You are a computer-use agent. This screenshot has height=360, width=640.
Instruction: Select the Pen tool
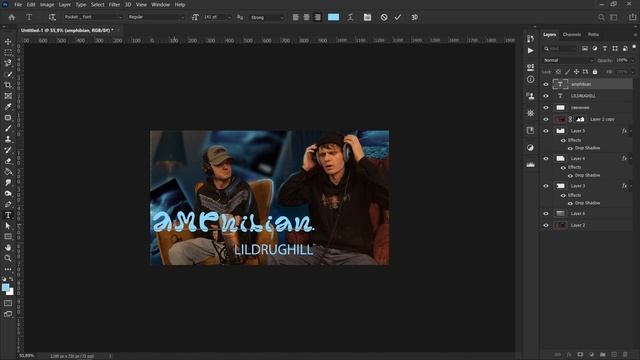click(8, 204)
